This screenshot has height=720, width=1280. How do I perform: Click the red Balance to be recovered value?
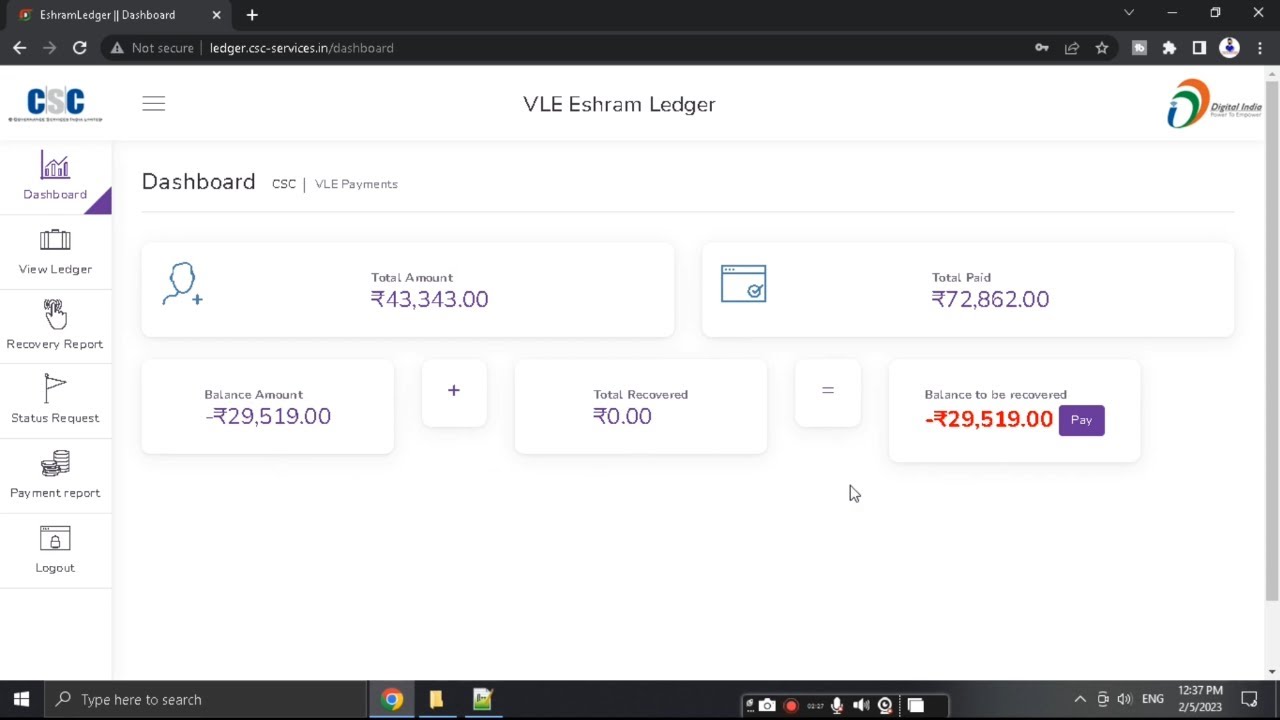(x=989, y=419)
